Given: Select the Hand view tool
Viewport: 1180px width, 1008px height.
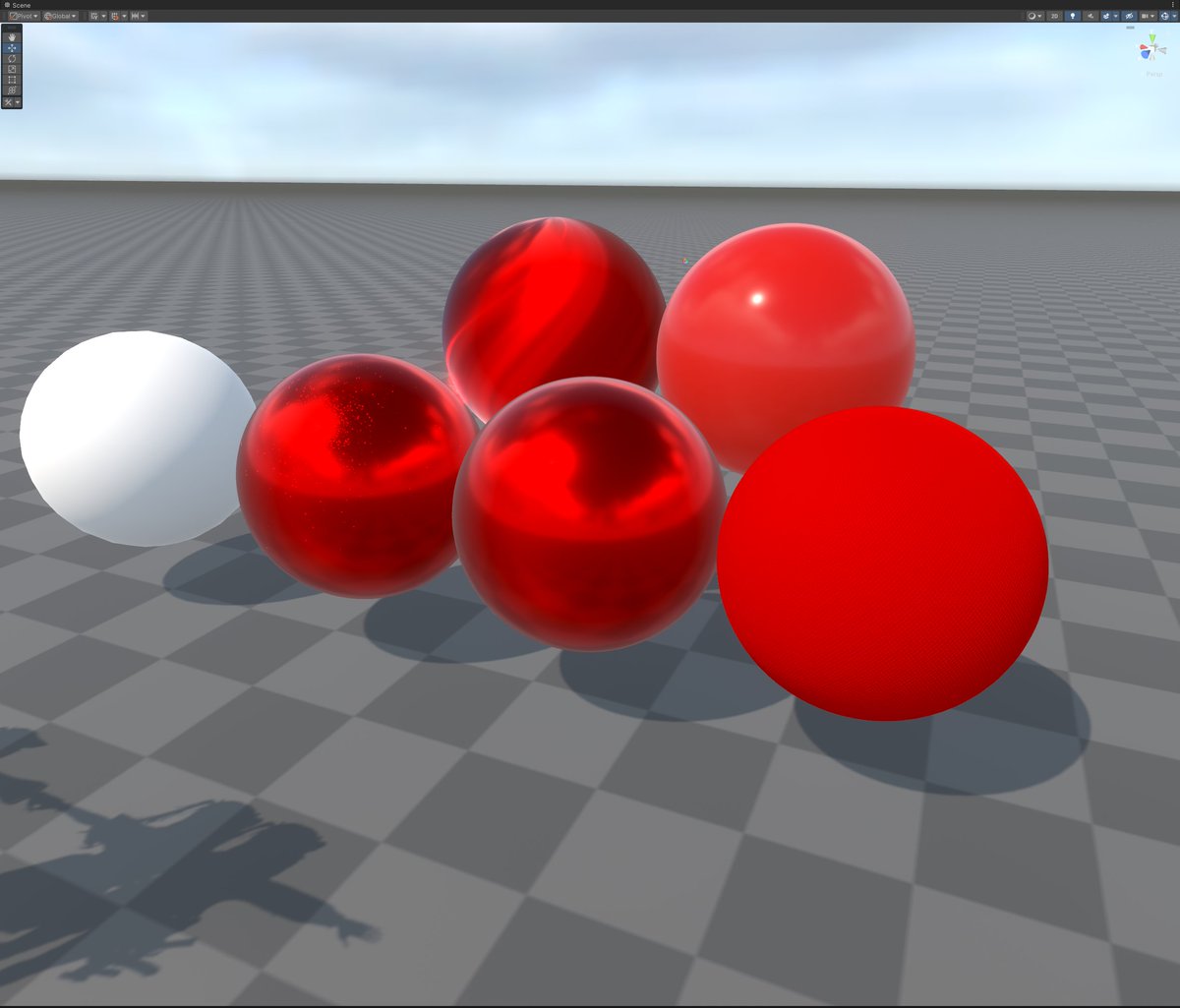Looking at the screenshot, I should point(12,37).
